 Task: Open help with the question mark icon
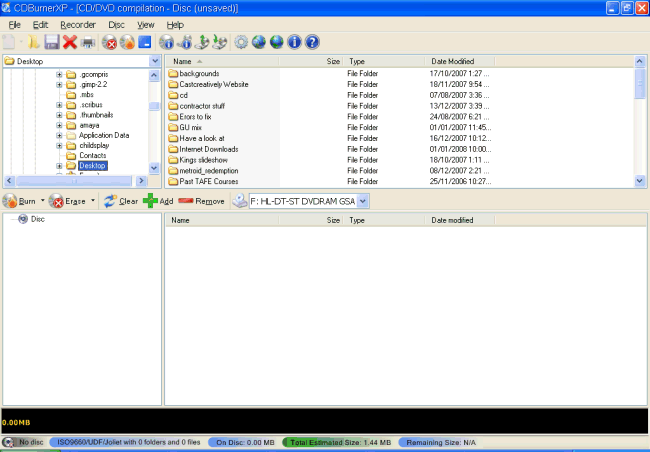pyautogui.click(x=312, y=42)
